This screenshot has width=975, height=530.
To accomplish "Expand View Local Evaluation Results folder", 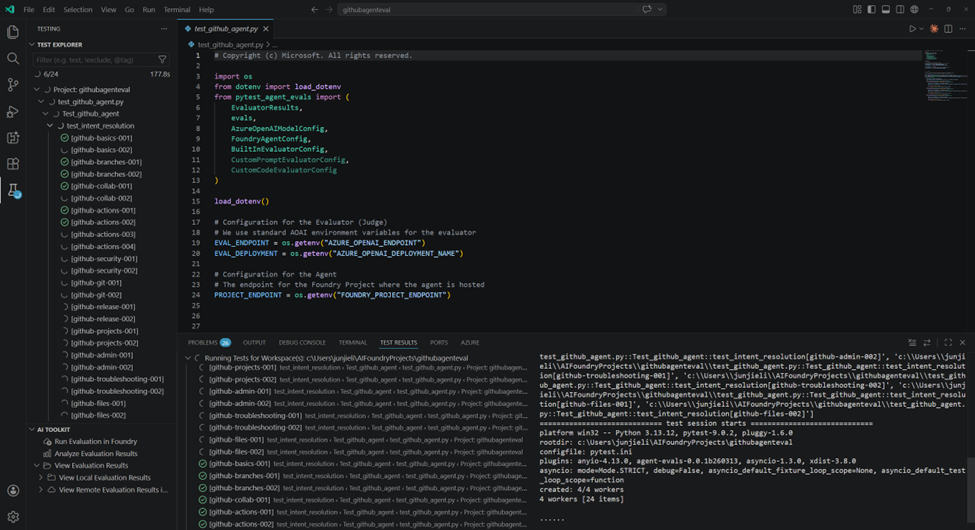I will point(41,478).
